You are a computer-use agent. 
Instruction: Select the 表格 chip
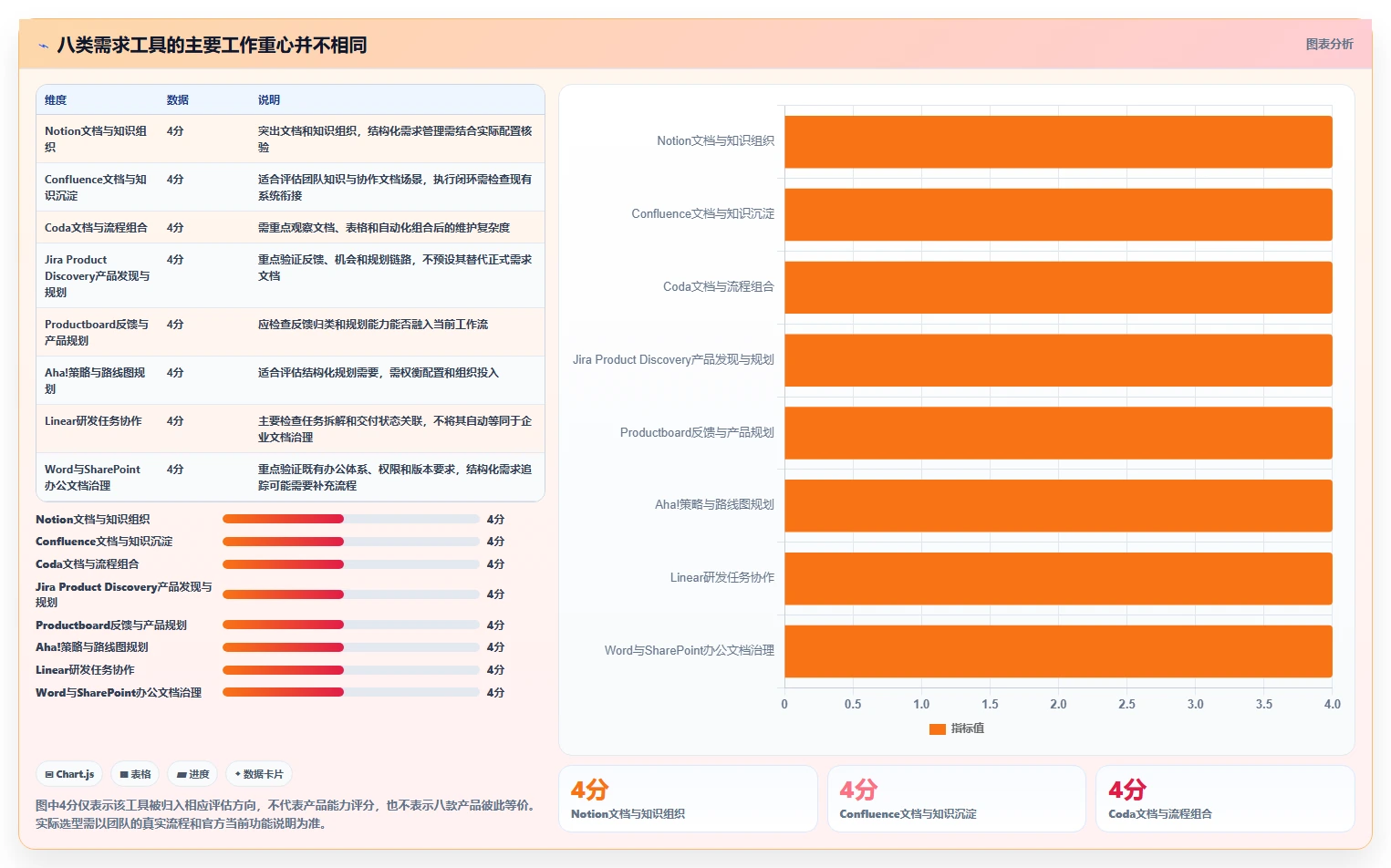click(x=135, y=774)
